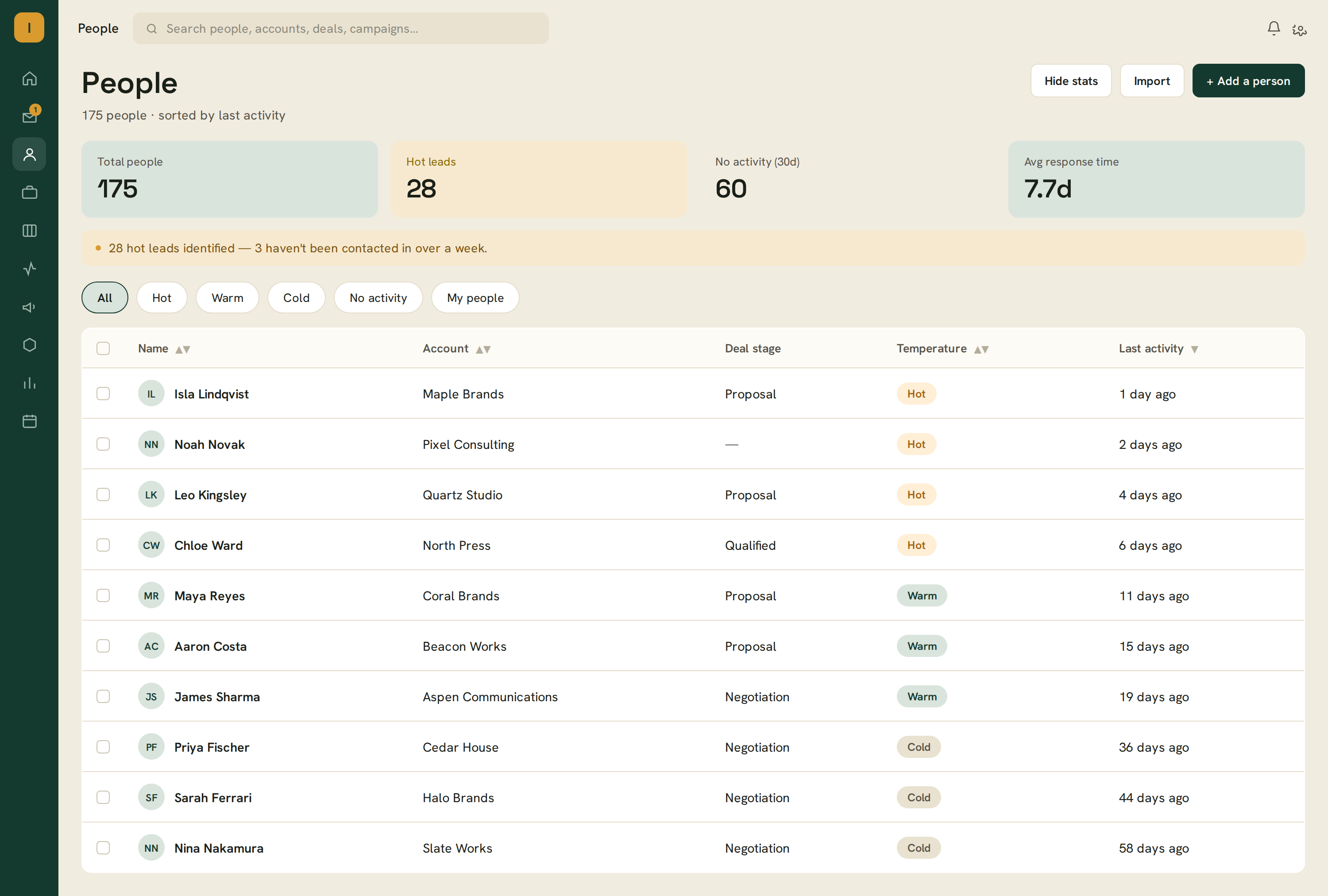1328x896 pixels.
Task: Click the AC avatar for Aaron Costa
Action: [x=151, y=646]
